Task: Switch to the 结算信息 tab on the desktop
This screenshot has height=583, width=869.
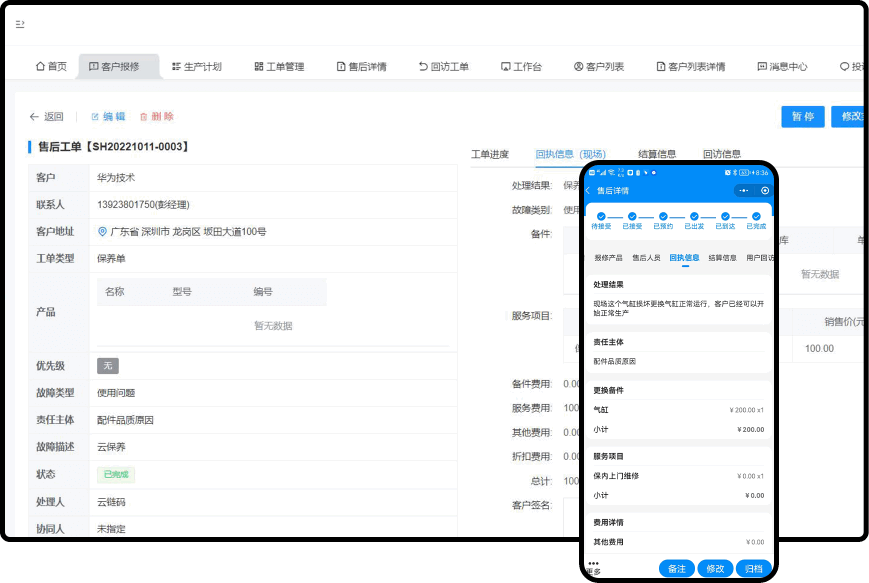Action: pyautogui.click(x=657, y=154)
